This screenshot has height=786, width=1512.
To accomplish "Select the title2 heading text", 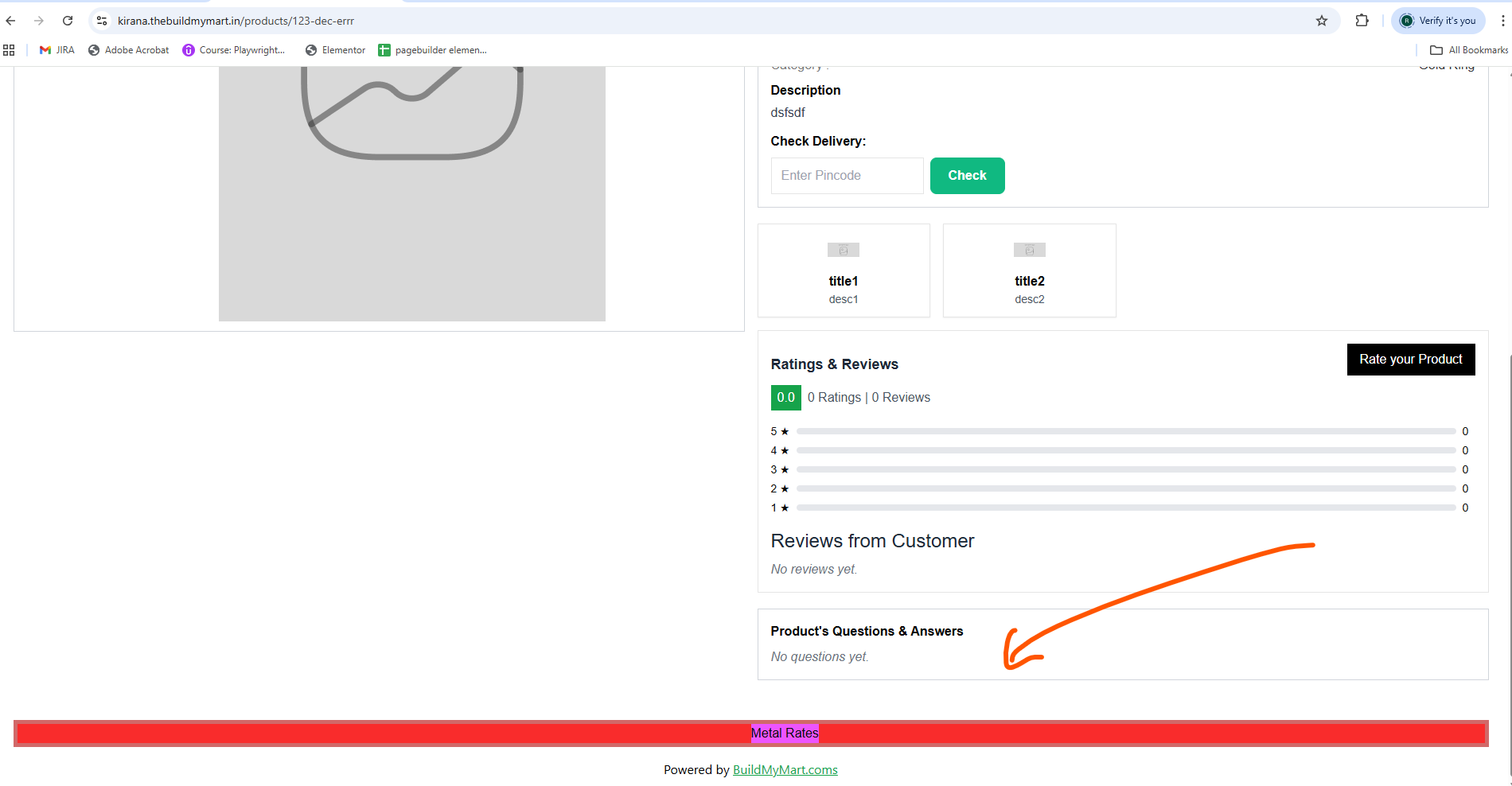I will point(1029,281).
